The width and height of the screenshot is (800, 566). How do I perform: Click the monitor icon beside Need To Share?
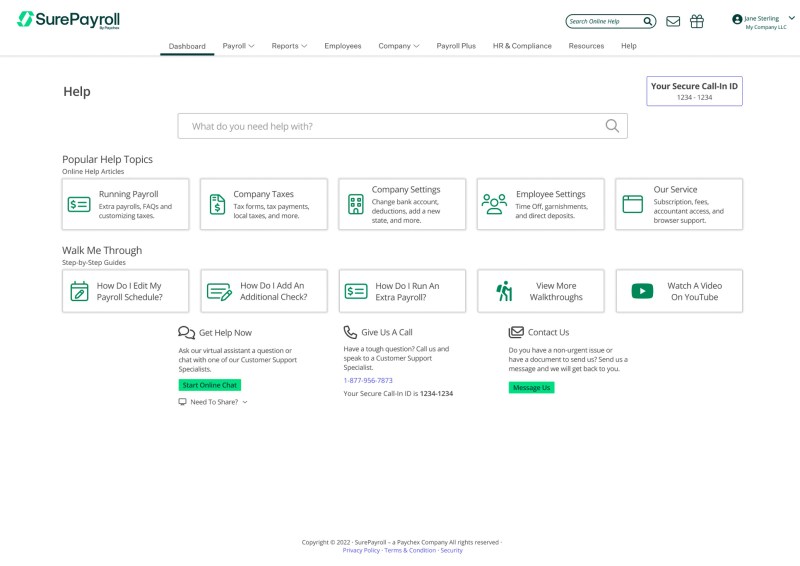[x=182, y=402]
